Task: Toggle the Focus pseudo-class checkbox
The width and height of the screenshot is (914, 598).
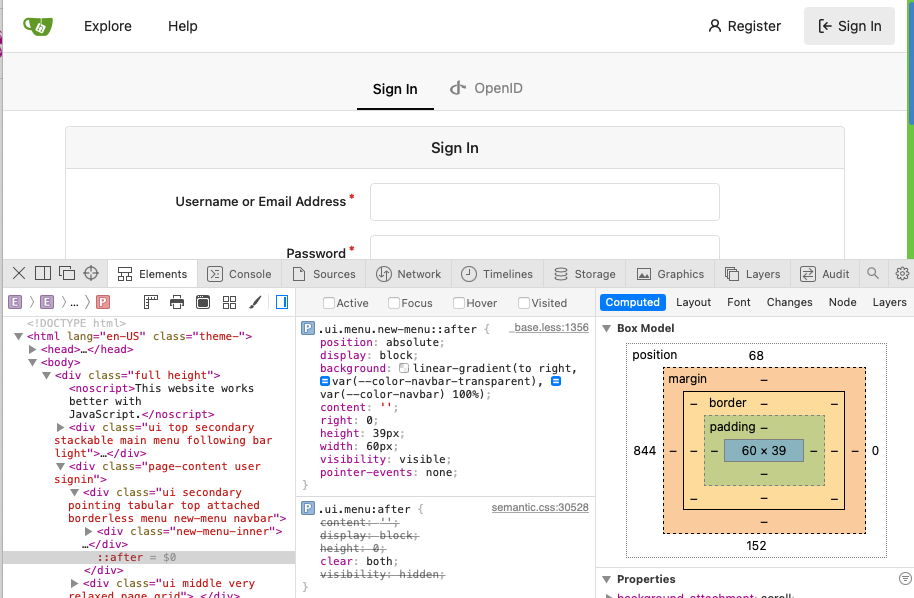Action: click(394, 303)
